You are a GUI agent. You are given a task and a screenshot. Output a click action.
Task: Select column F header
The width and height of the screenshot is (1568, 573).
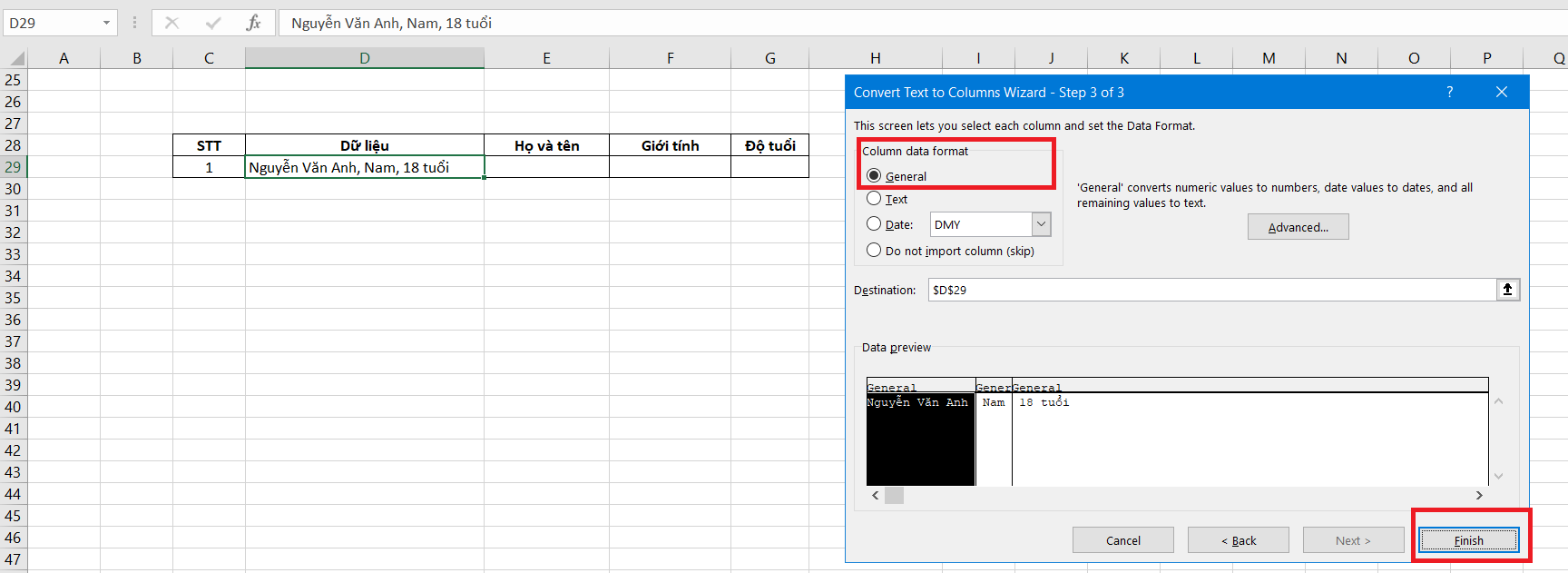[670, 58]
